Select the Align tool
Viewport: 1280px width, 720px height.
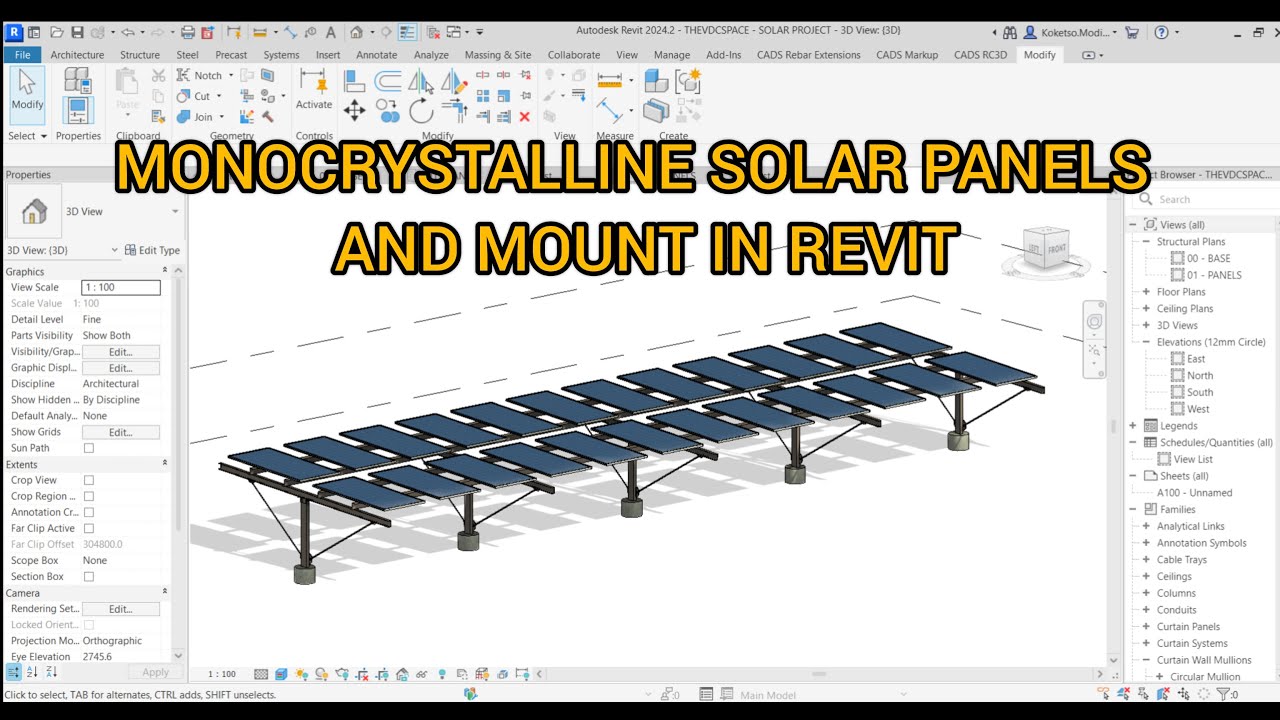[x=354, y=81]
